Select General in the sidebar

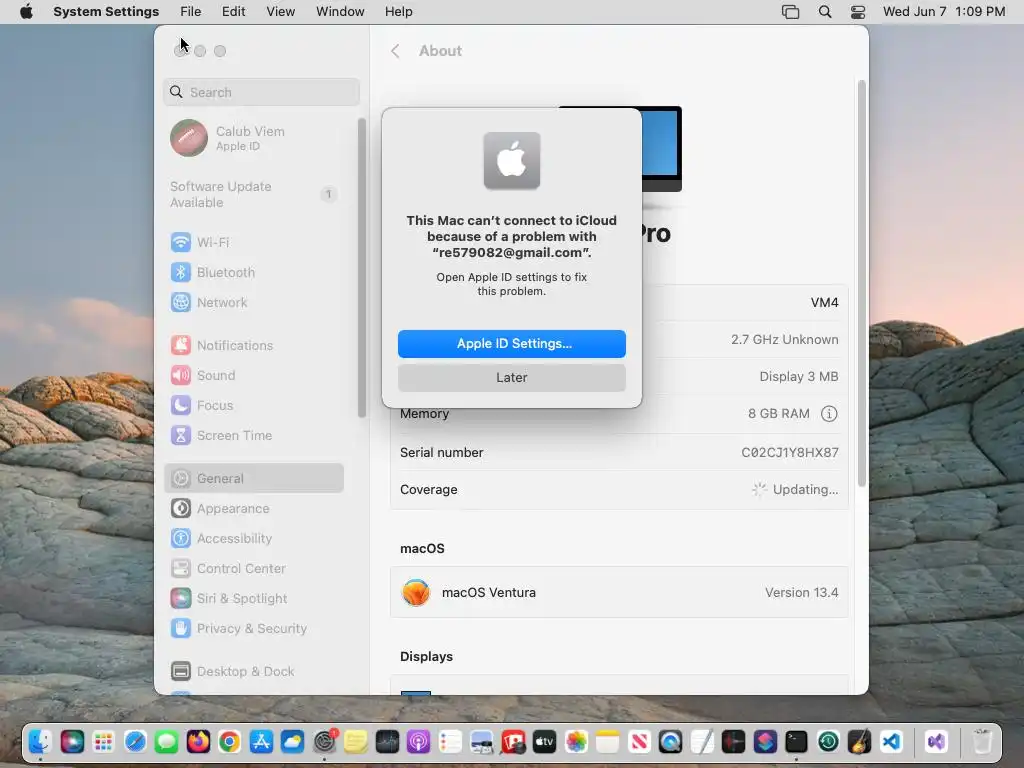pos(254,478)
